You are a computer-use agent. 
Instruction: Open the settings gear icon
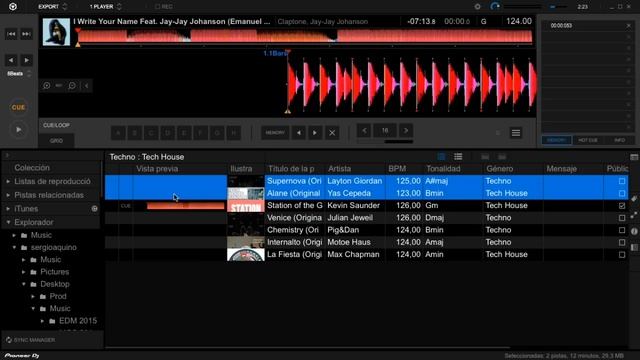coord(478,7)
